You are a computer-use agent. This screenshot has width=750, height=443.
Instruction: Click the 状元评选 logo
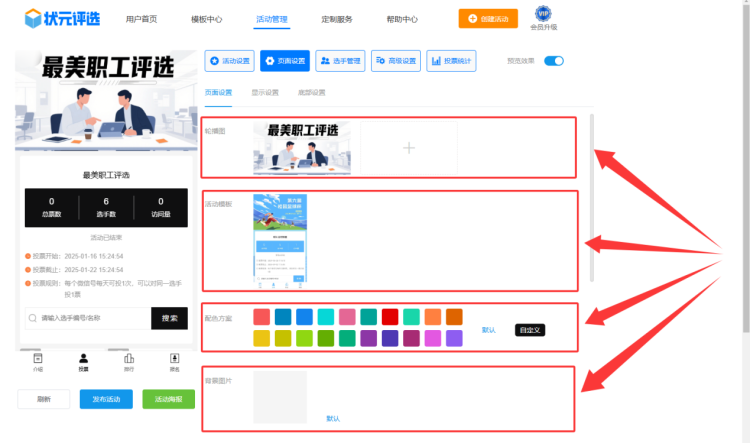pos(63,18)
